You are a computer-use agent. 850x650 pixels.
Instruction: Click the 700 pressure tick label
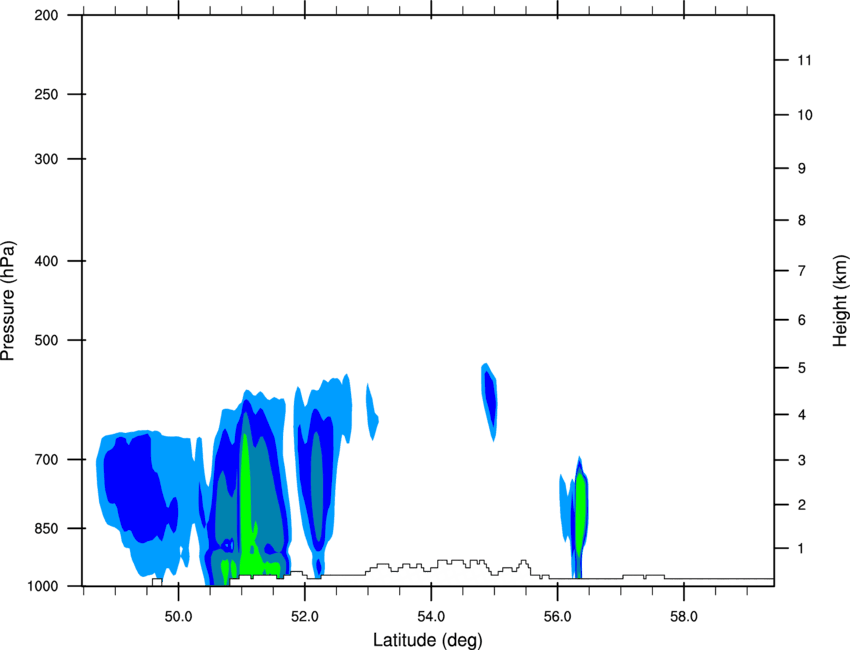point(46,459)
